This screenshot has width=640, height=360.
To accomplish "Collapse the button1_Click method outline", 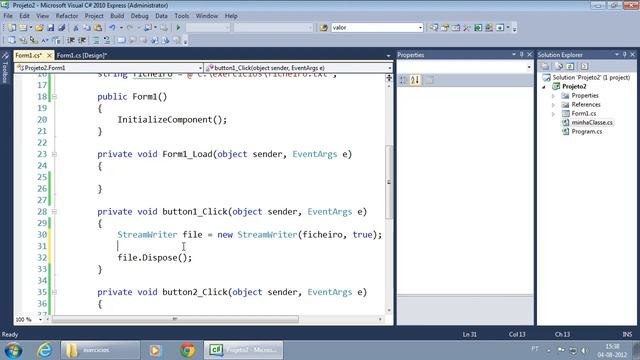I will pos(54,212).
